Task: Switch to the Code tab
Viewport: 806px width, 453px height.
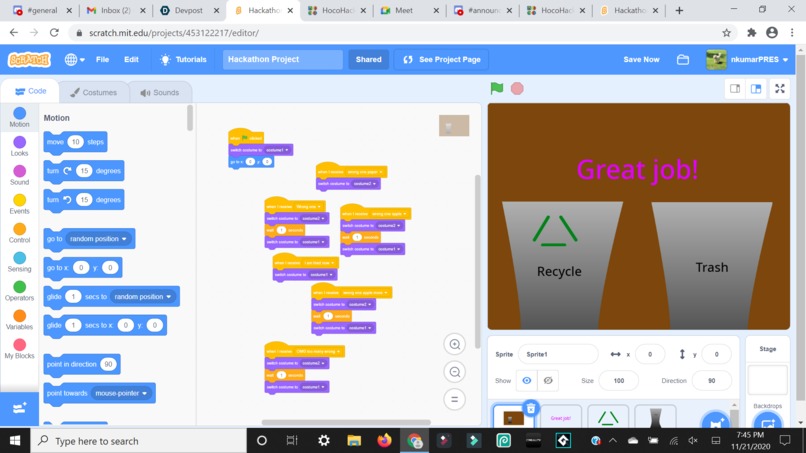Action: coord(31,91)
